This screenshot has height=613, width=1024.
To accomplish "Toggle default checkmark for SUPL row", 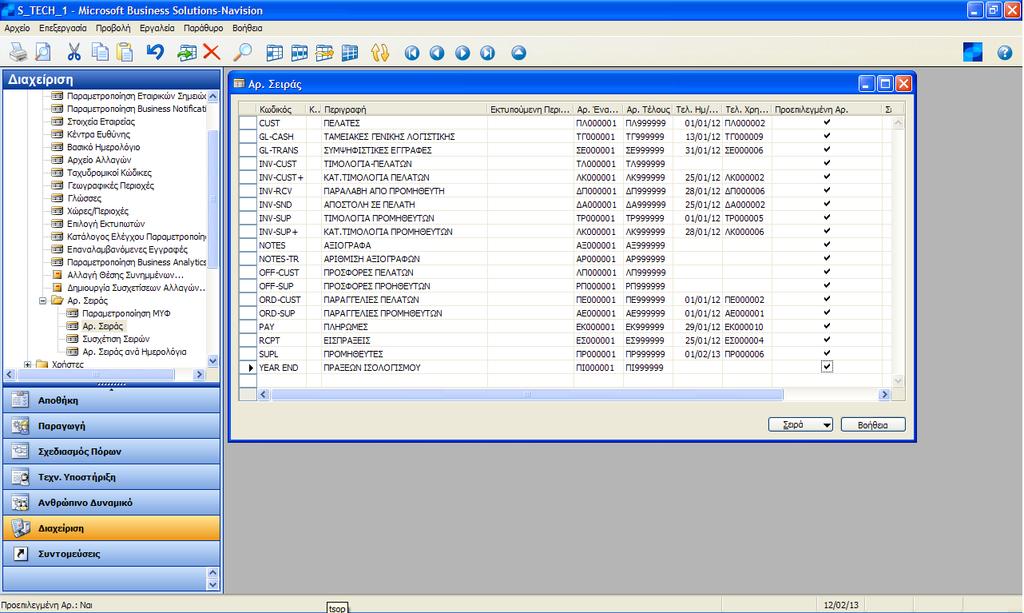I will 827,353.
